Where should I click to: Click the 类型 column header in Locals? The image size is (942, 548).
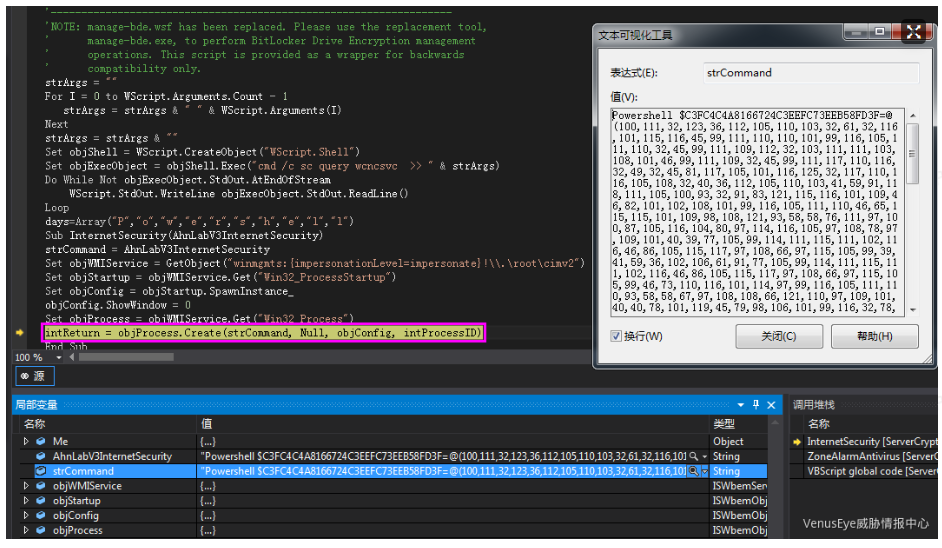(x=724, y=424)
